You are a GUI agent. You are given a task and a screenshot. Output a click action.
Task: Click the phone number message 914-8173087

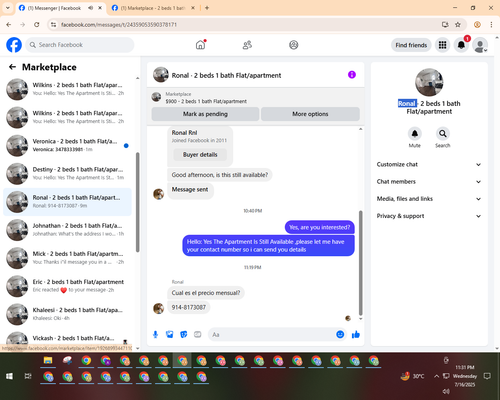click(189, 307)
